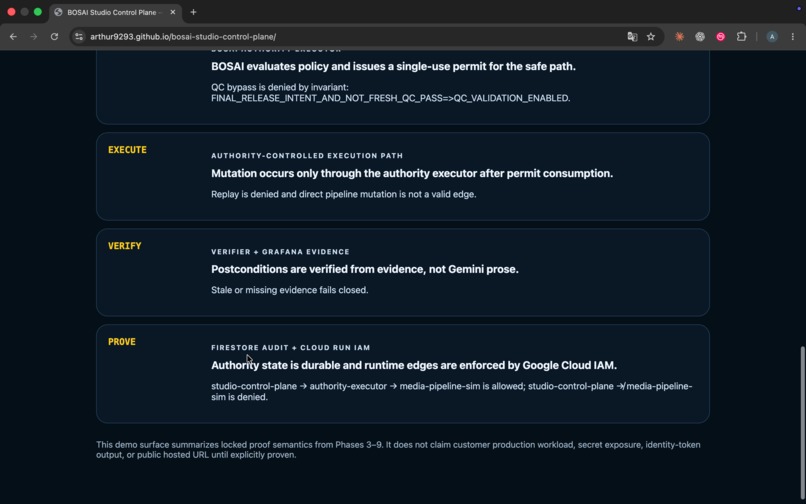Click the VERIFY step label
Viewport: 806px width, 504px height.
(x=124, y=246)
